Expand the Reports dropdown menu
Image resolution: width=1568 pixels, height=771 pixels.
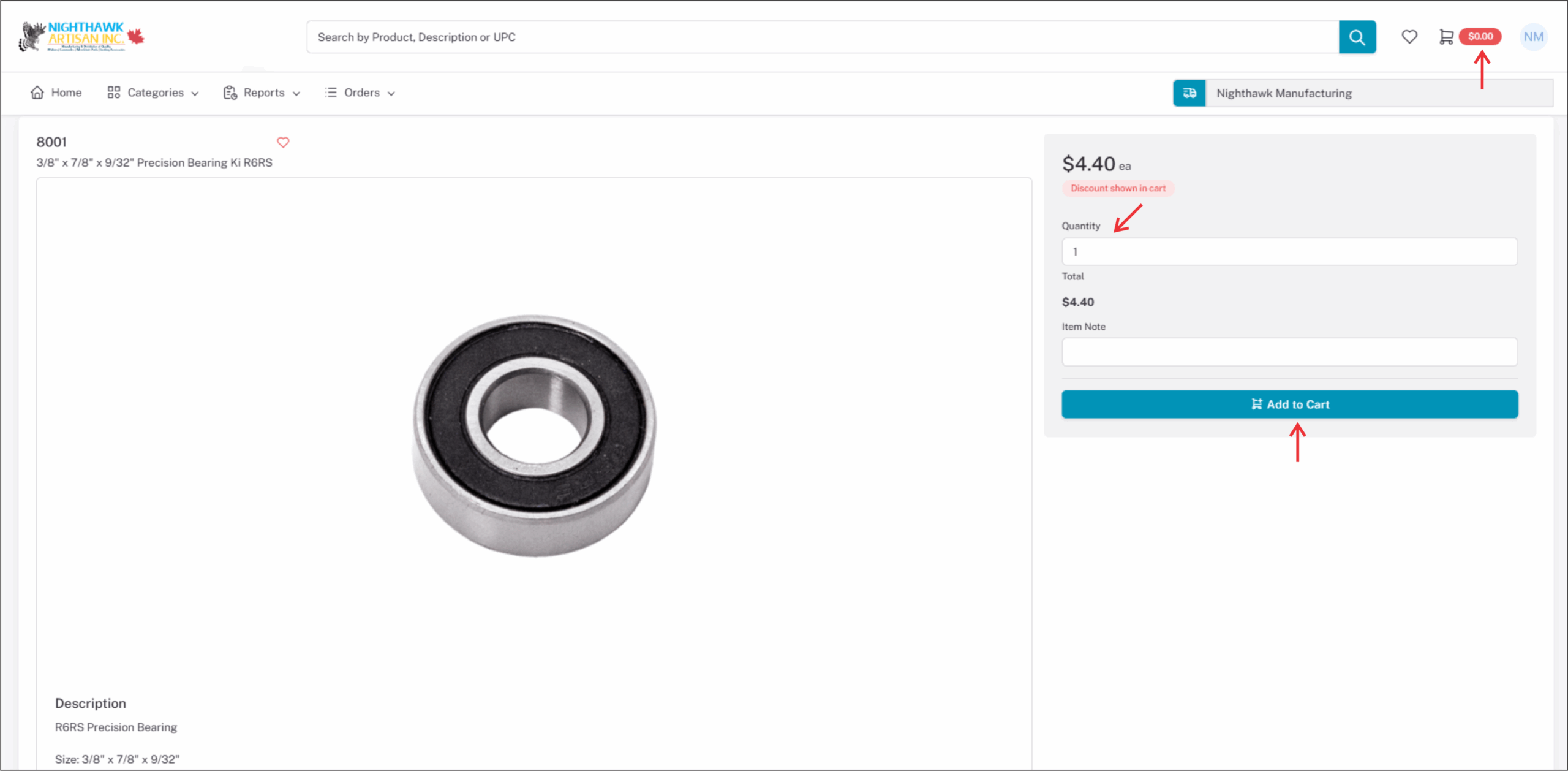pos(263,93)
